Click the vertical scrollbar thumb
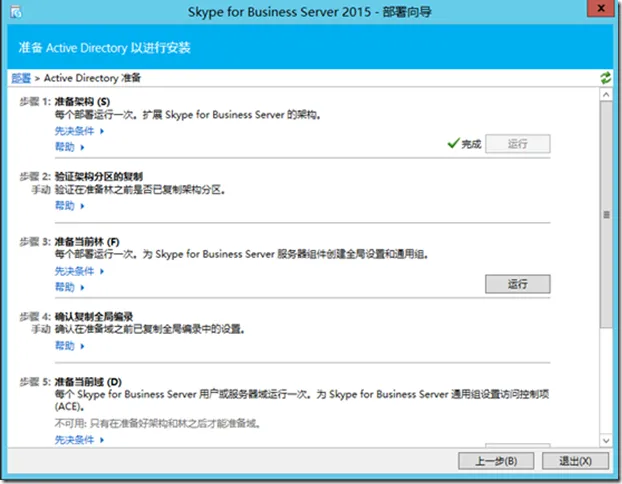Screen dimensions: 622x484 coord(606,214)
